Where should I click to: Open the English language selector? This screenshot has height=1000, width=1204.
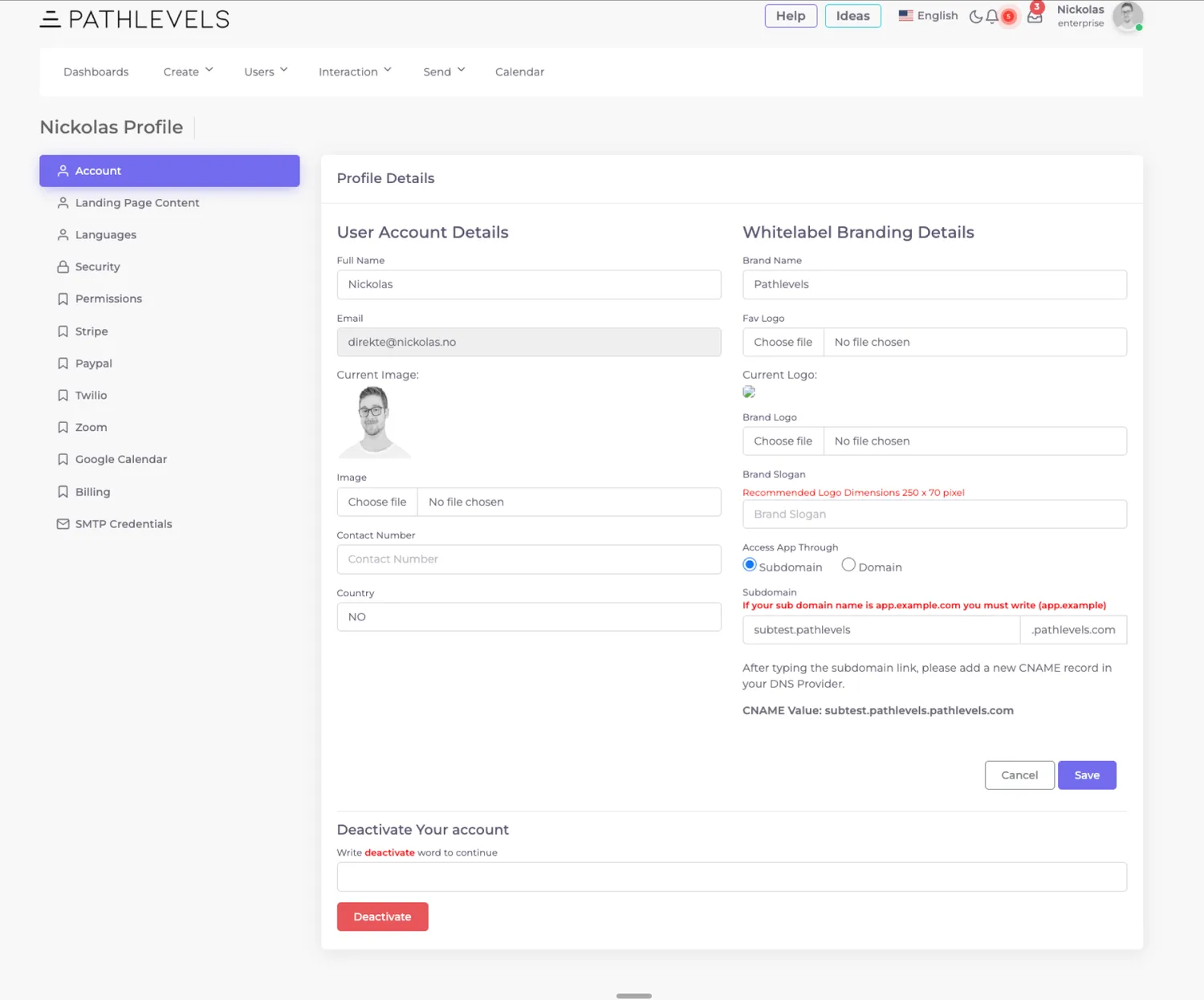click(928, 16)
